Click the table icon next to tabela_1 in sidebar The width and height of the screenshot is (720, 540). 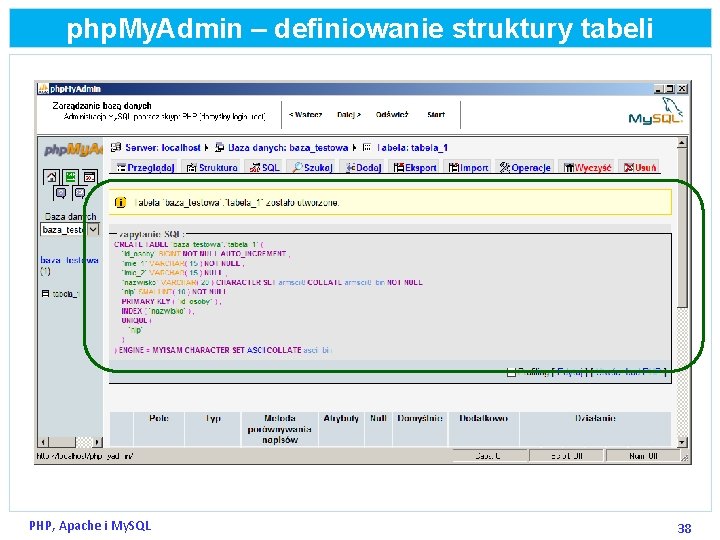coord(45,293)
